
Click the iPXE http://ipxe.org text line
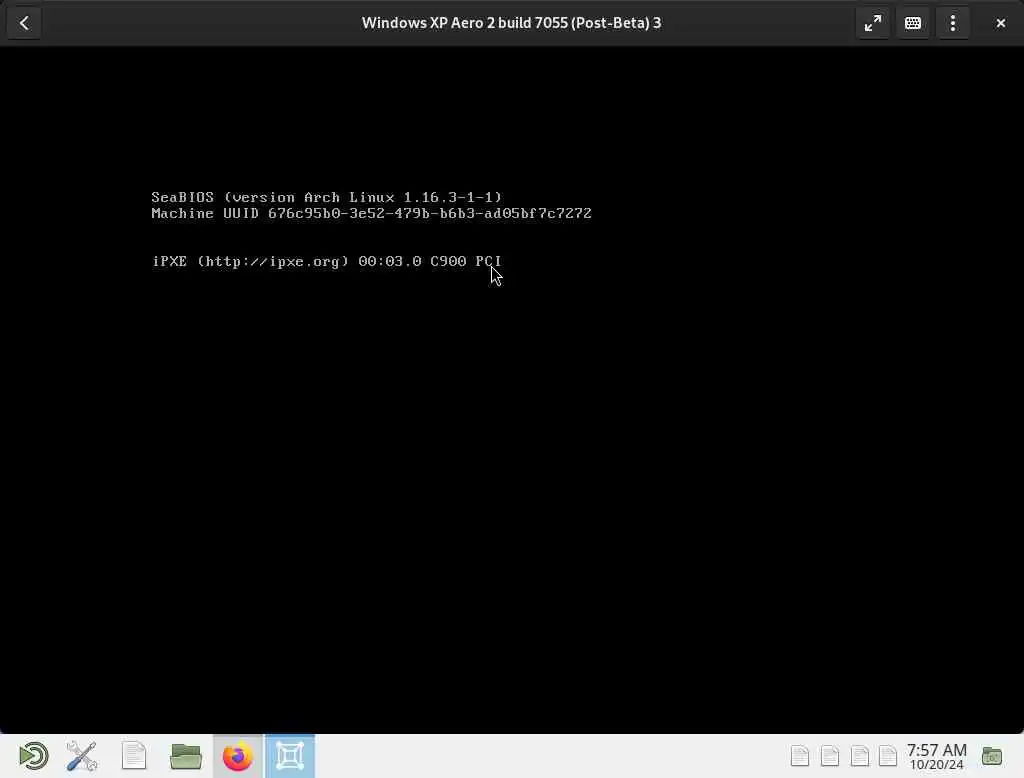(327, 261)
